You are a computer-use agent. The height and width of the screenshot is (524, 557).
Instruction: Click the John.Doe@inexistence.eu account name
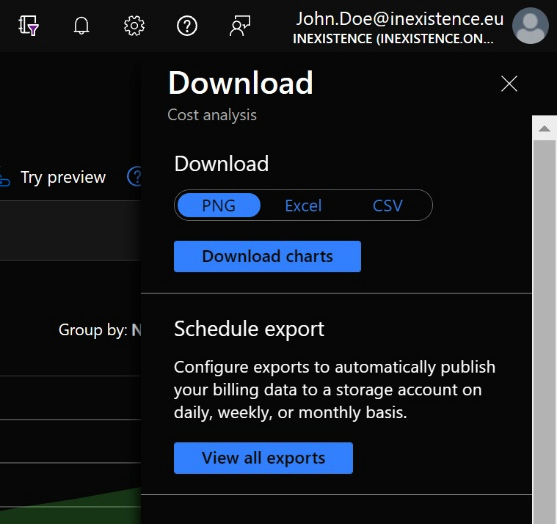pos(400,19)
